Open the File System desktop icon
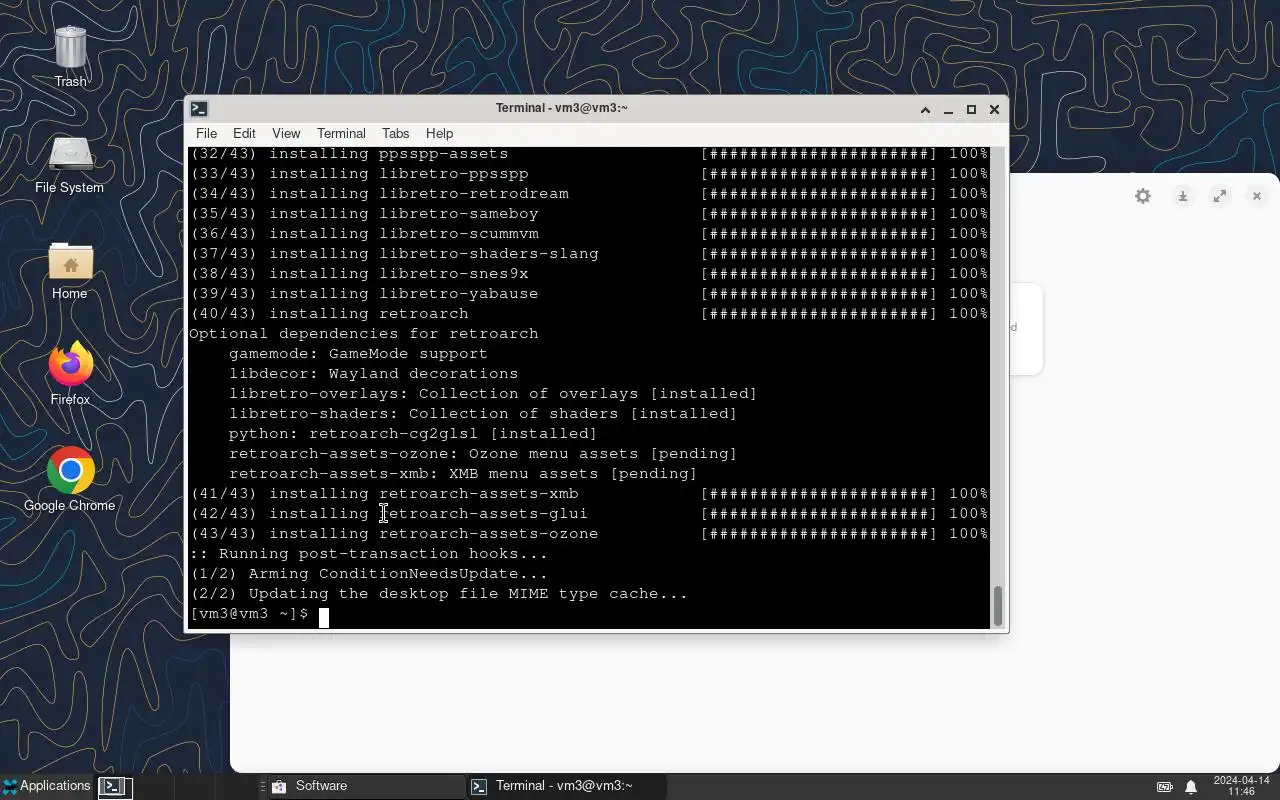The height and width of the screenshot is (800, 1280). pyautogui.click(x=70, y=165)
